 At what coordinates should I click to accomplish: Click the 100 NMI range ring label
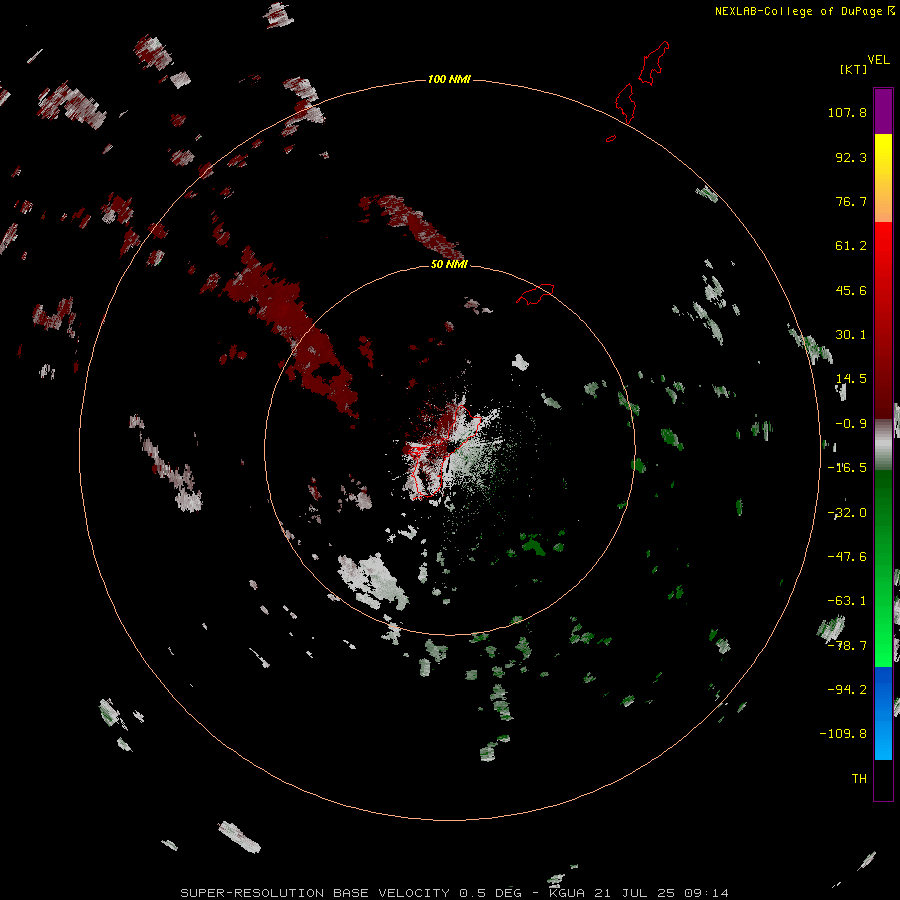[x=449, y=79]
